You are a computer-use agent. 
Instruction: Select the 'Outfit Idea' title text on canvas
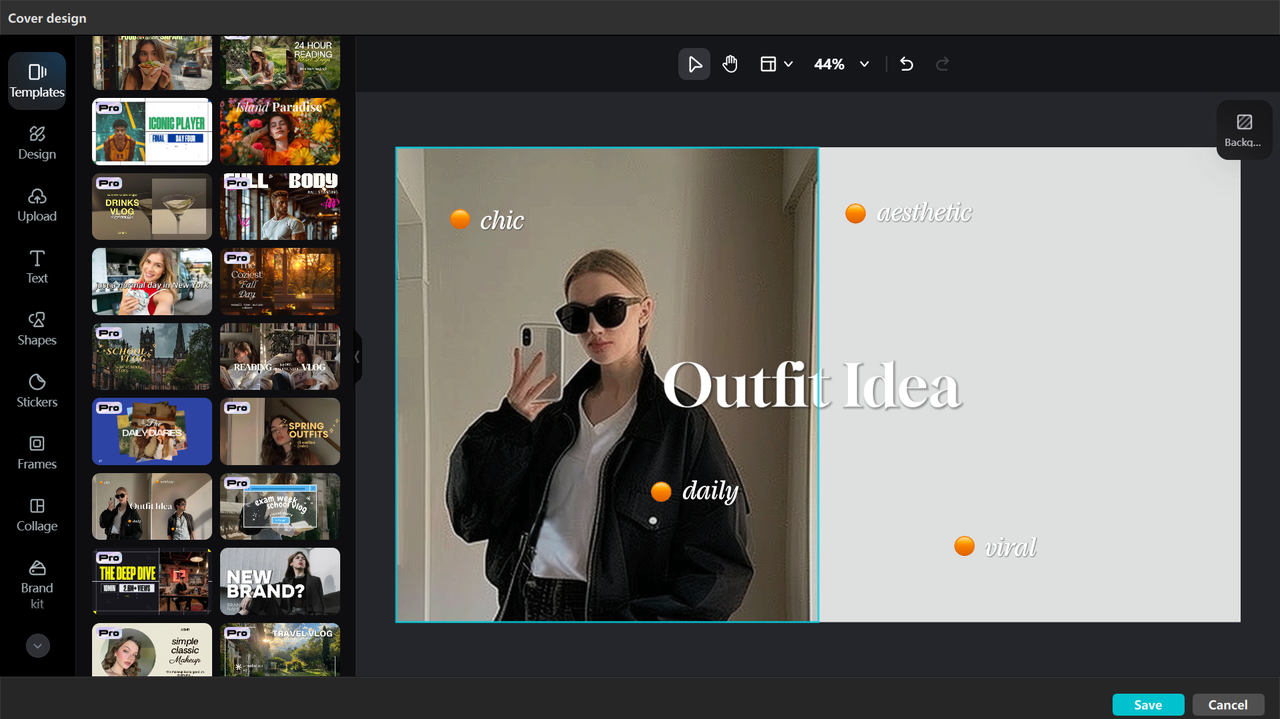click(812, 385)
